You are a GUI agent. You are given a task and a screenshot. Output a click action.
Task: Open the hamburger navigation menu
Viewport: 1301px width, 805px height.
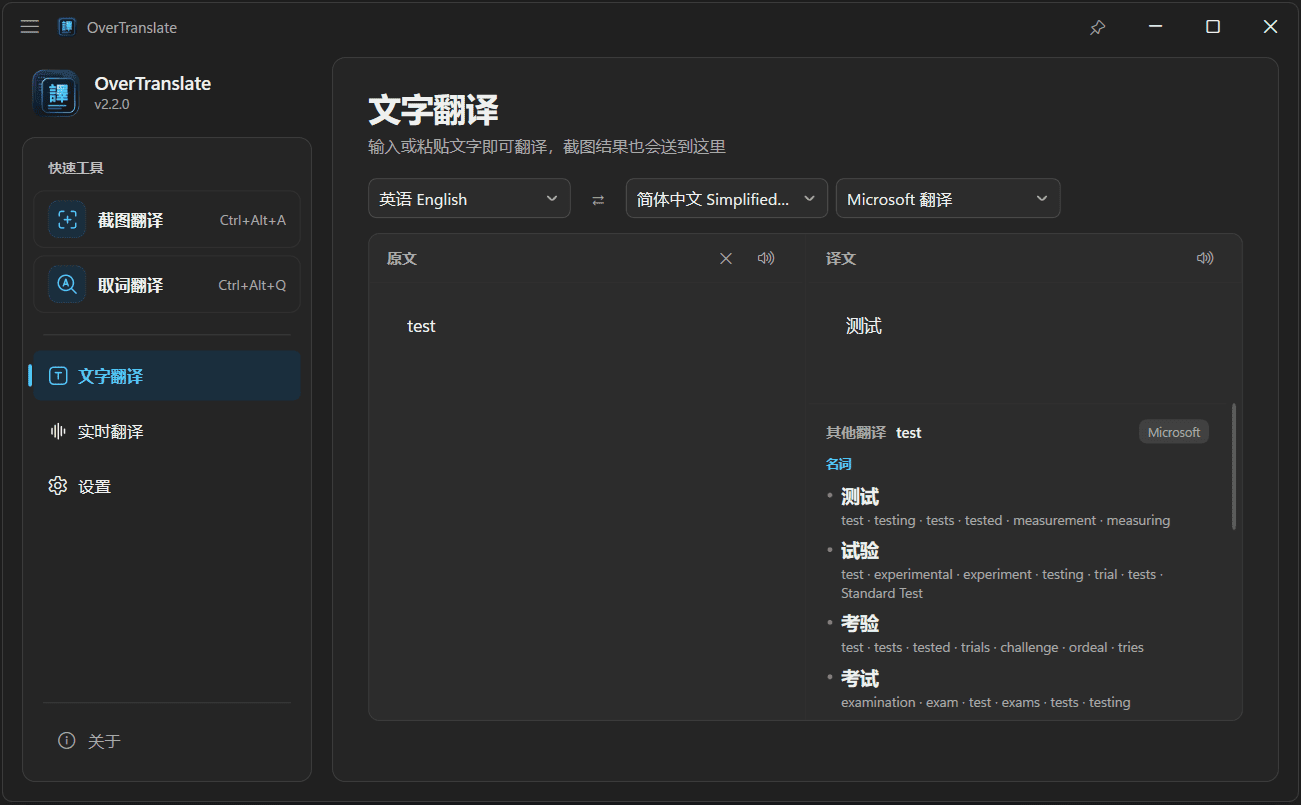click(30, 27)
